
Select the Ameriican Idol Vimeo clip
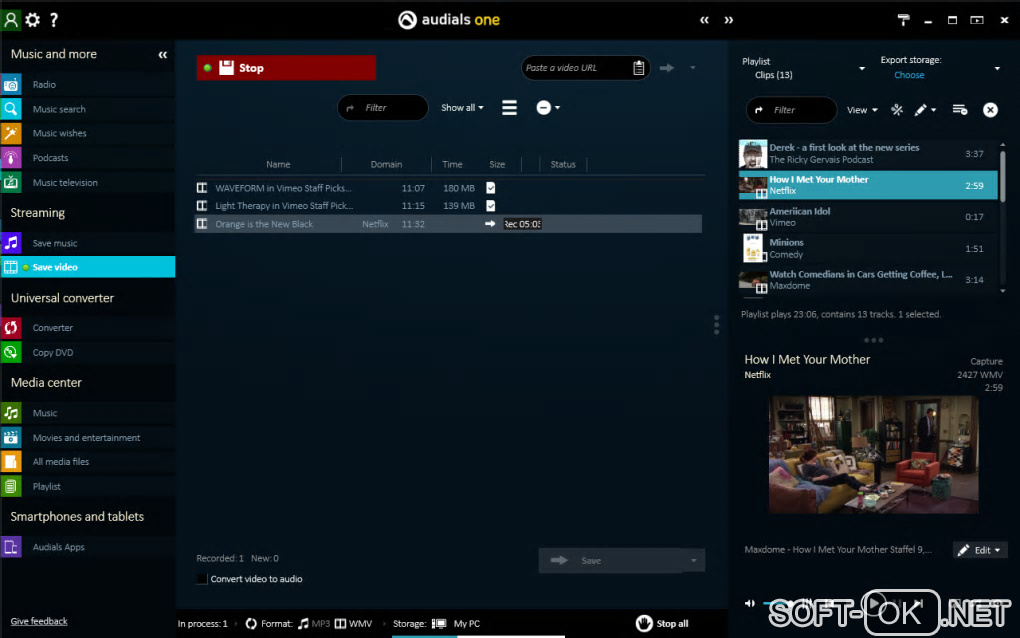868,217
